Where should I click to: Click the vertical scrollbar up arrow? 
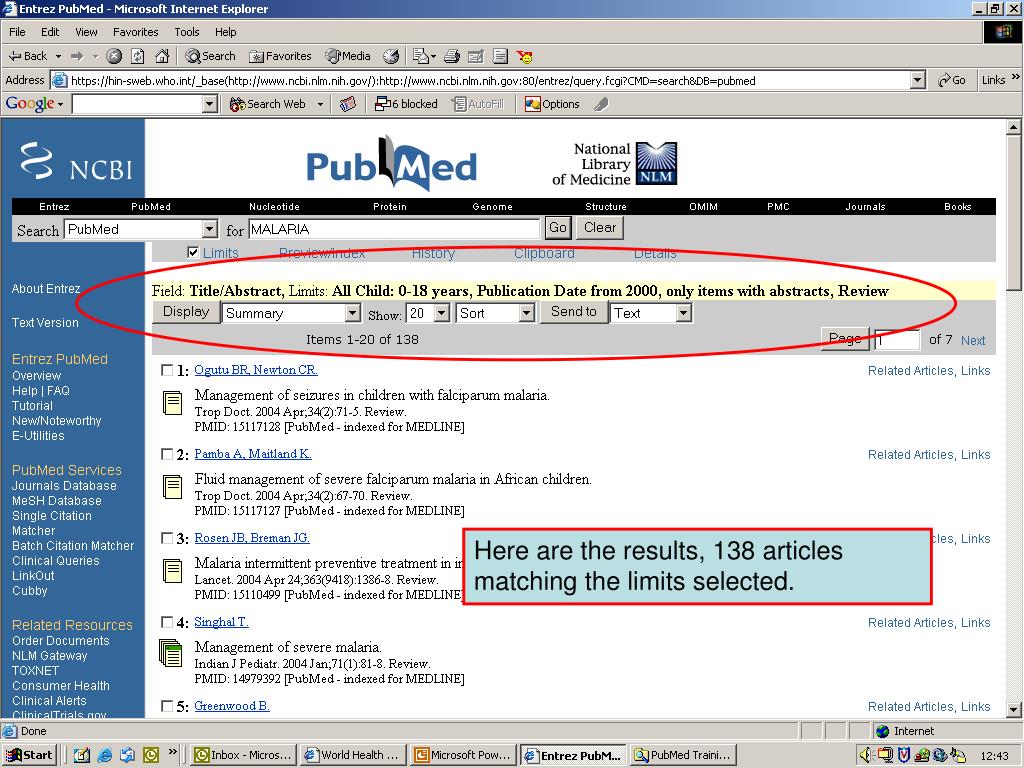(x=1014, y=127)
